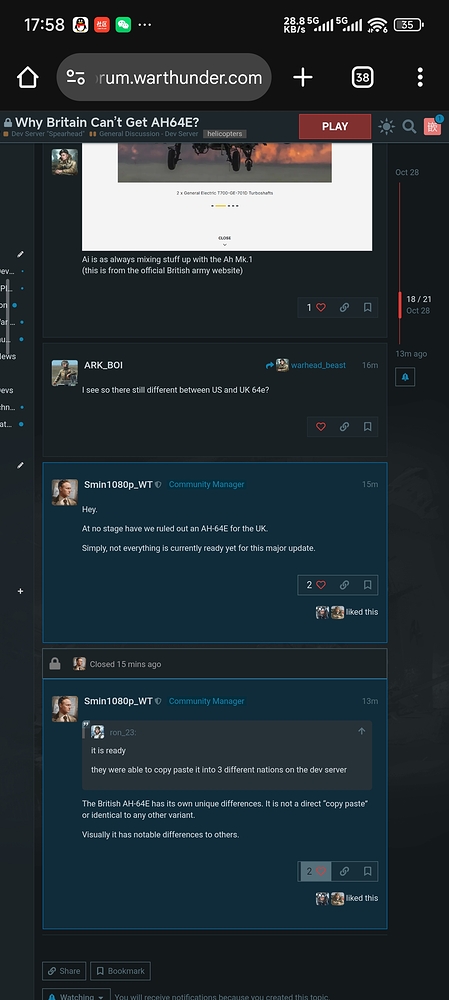
Task: Open ARK_BOI username profile
Action: [x=103, y=365]
